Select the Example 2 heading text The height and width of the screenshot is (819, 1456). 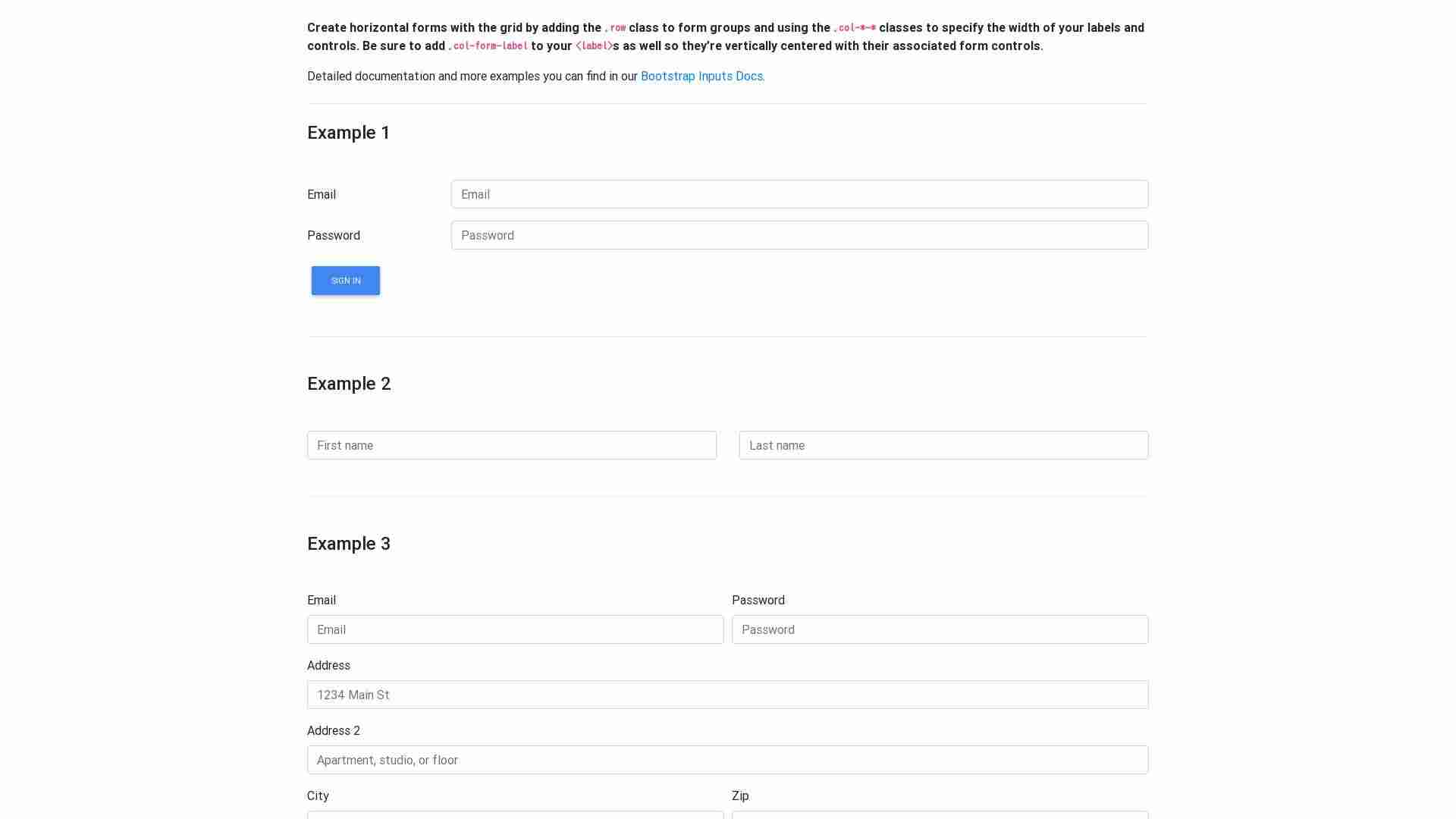349,384
